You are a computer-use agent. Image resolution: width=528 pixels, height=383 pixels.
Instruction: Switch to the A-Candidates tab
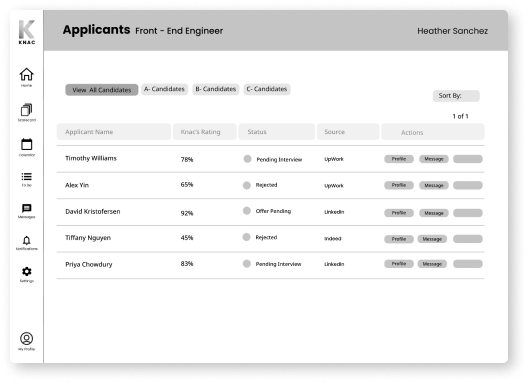pyautogui.click(x=164, y=89)
